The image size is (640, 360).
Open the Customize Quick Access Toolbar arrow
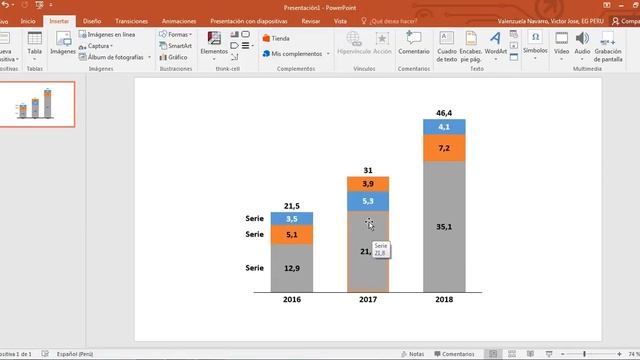(51, 5)
